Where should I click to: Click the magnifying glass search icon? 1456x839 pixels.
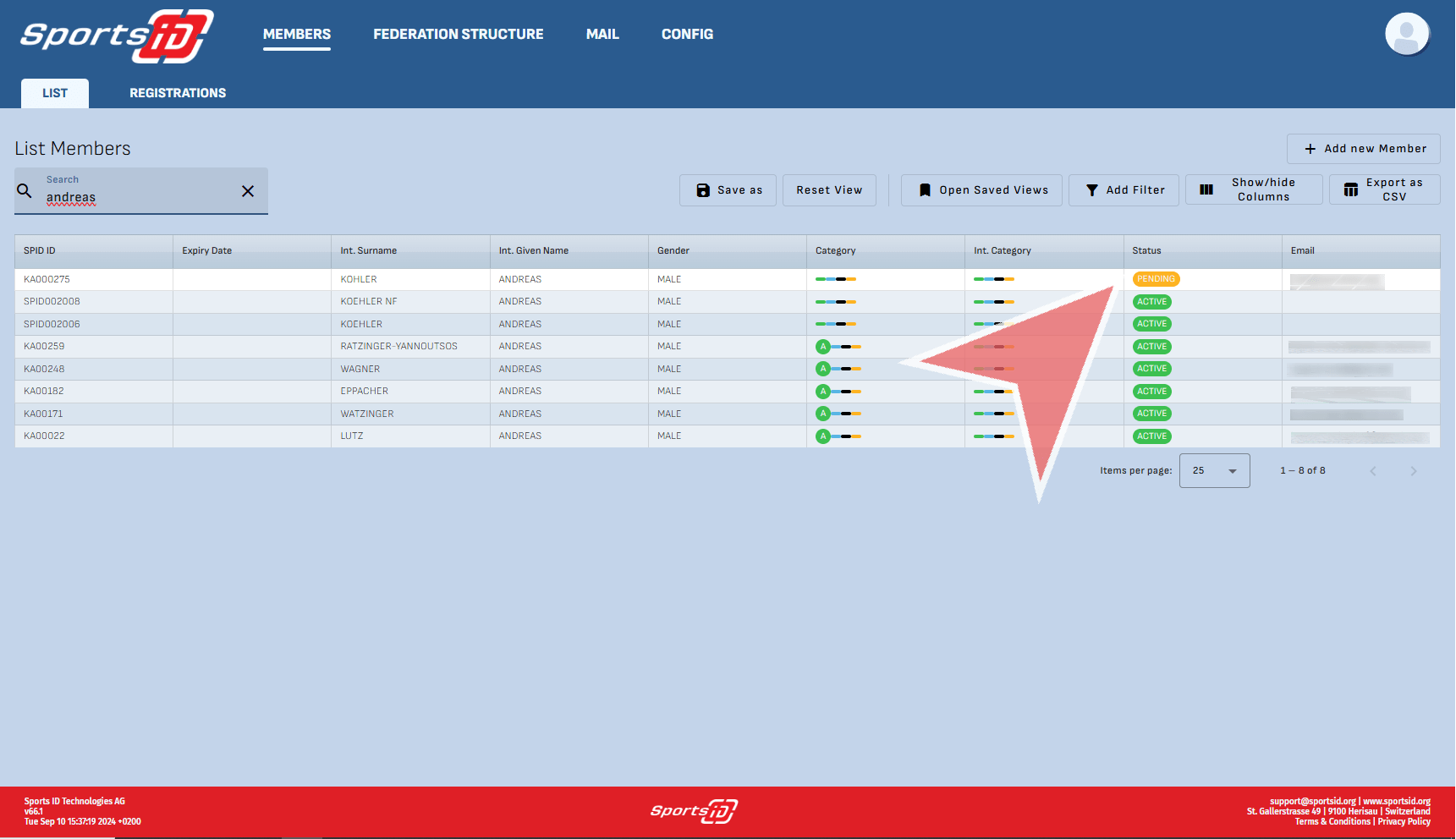pos(25,191)
